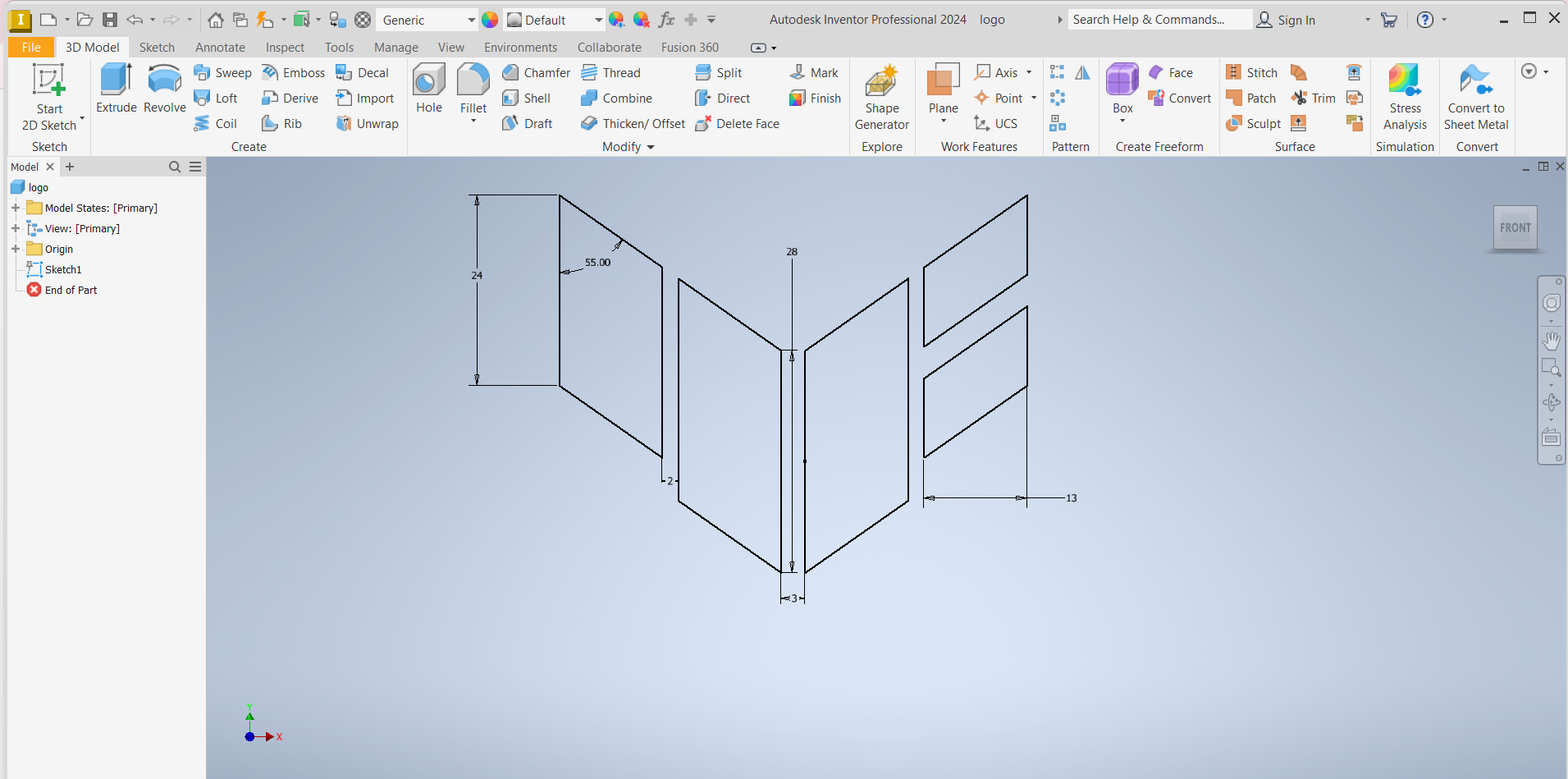The height and width of the screenshot is (779, 1568).
Task: Open the Default appearance dropdown
Action: click(598, 20)
